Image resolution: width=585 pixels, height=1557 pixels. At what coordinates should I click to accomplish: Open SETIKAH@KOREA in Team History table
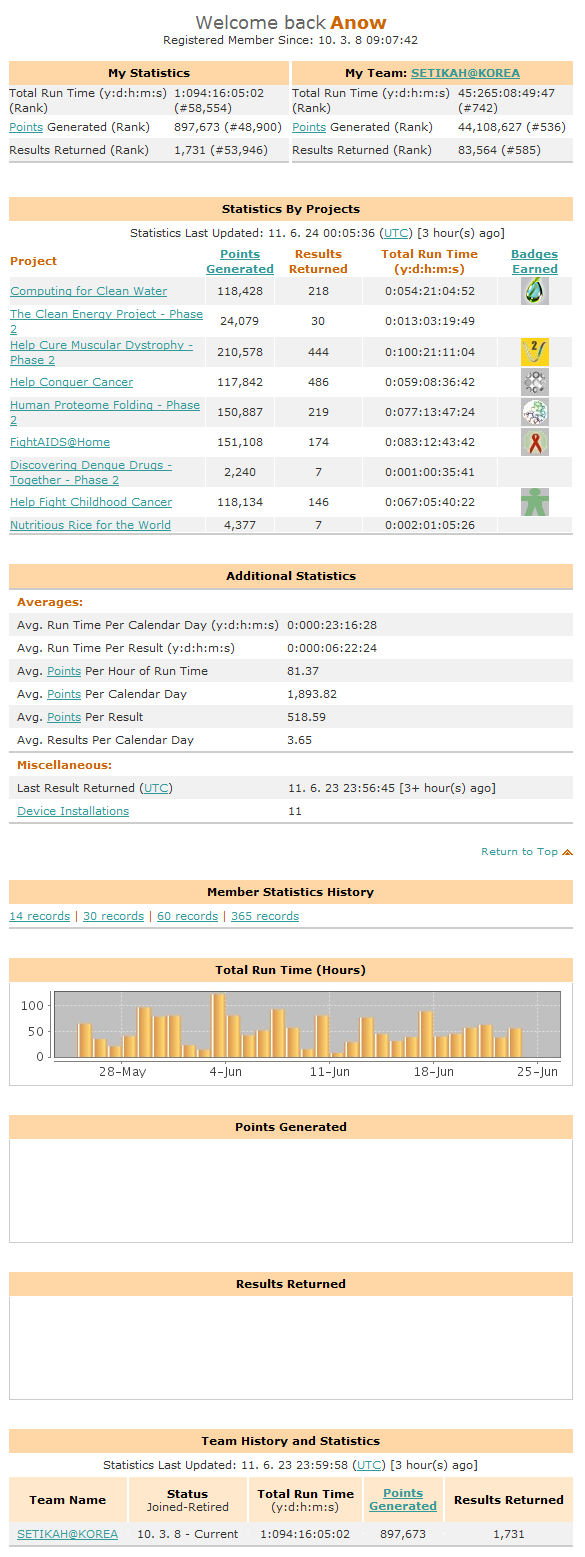coord(68,1534)
